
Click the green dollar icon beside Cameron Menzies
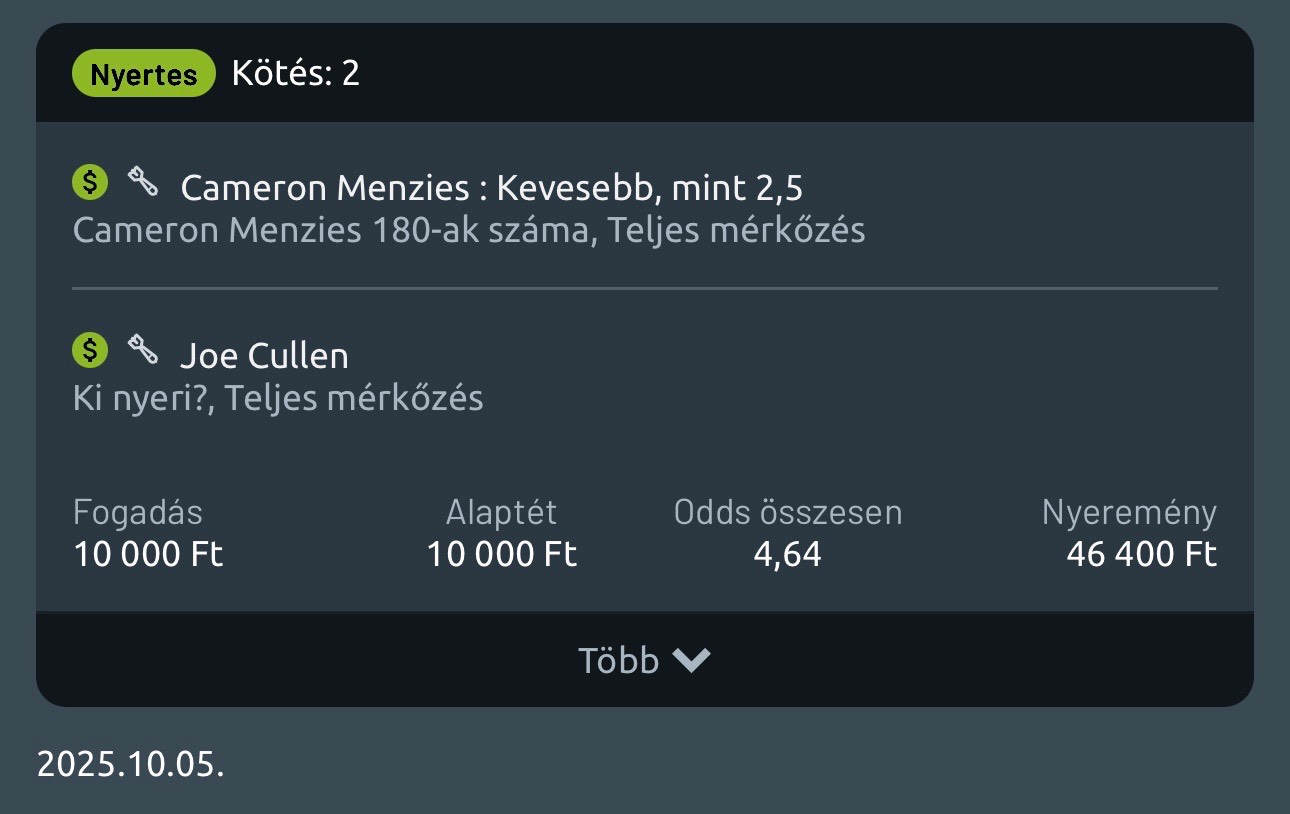click(90, 182)
